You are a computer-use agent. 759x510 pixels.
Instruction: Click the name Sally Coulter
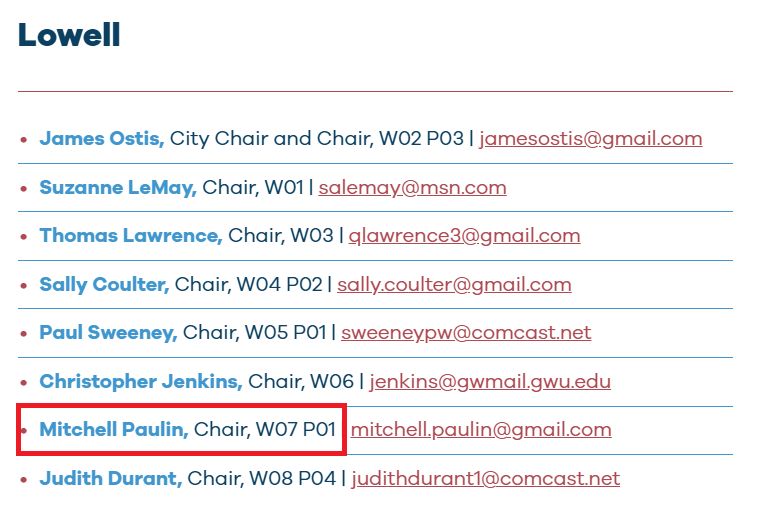(x=104, y=285)
